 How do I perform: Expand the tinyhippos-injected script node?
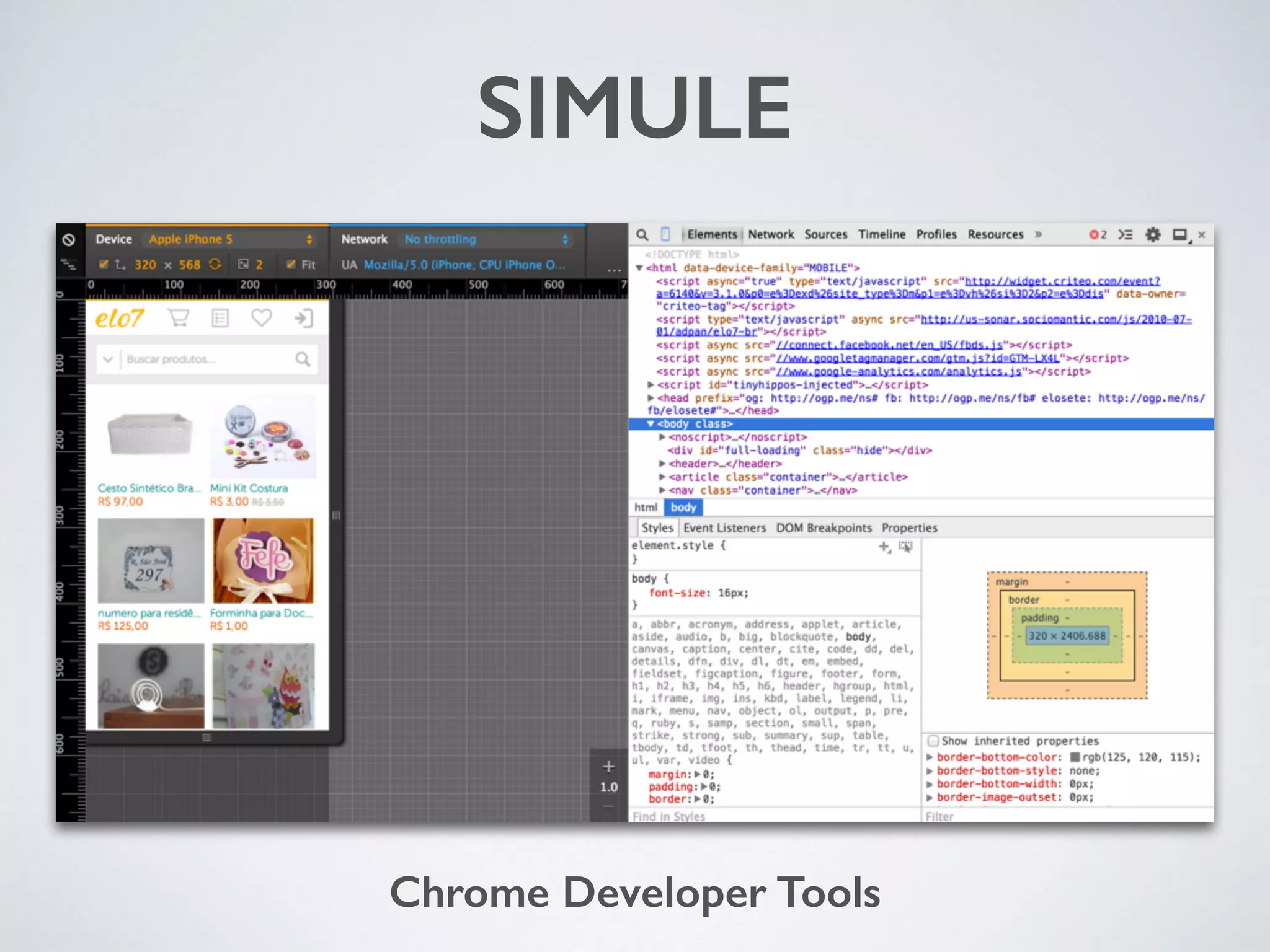[651, 385]
